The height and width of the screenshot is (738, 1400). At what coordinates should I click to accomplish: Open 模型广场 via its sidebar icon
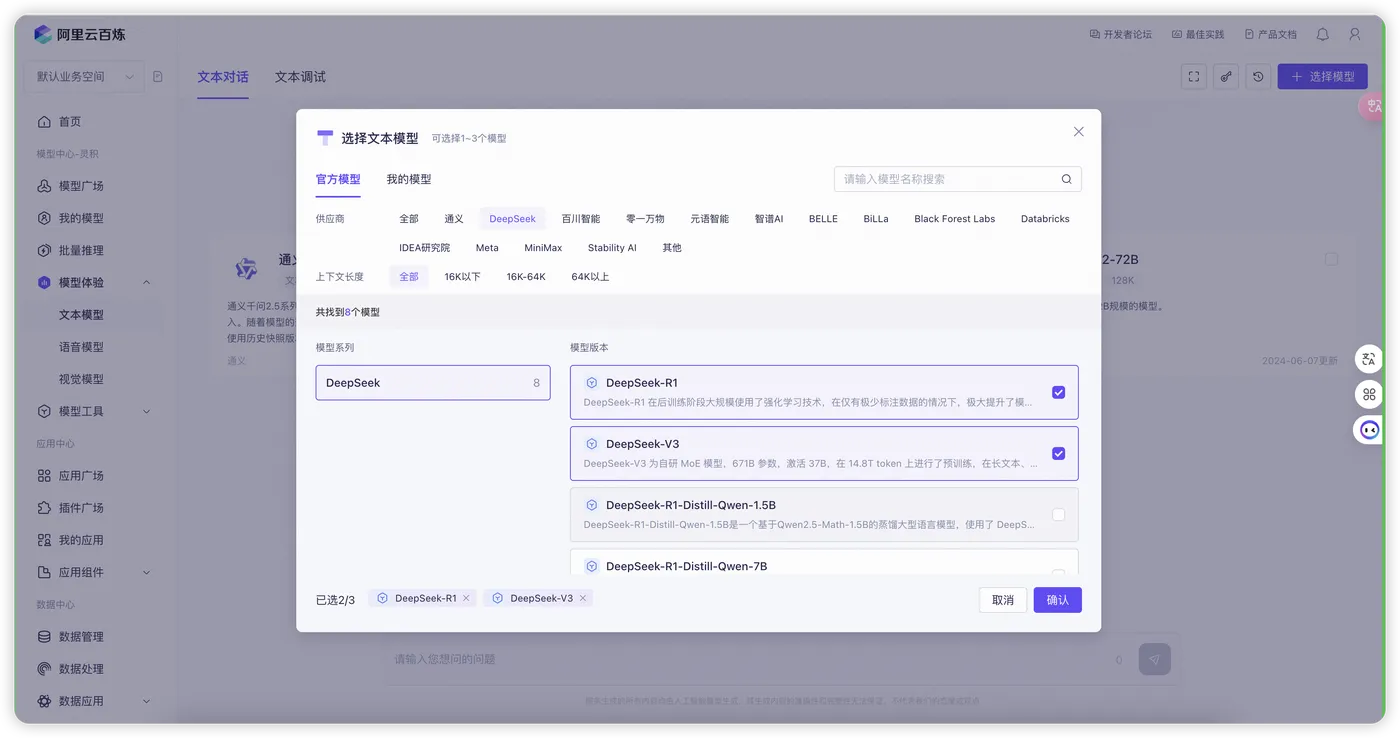(44, 186)
